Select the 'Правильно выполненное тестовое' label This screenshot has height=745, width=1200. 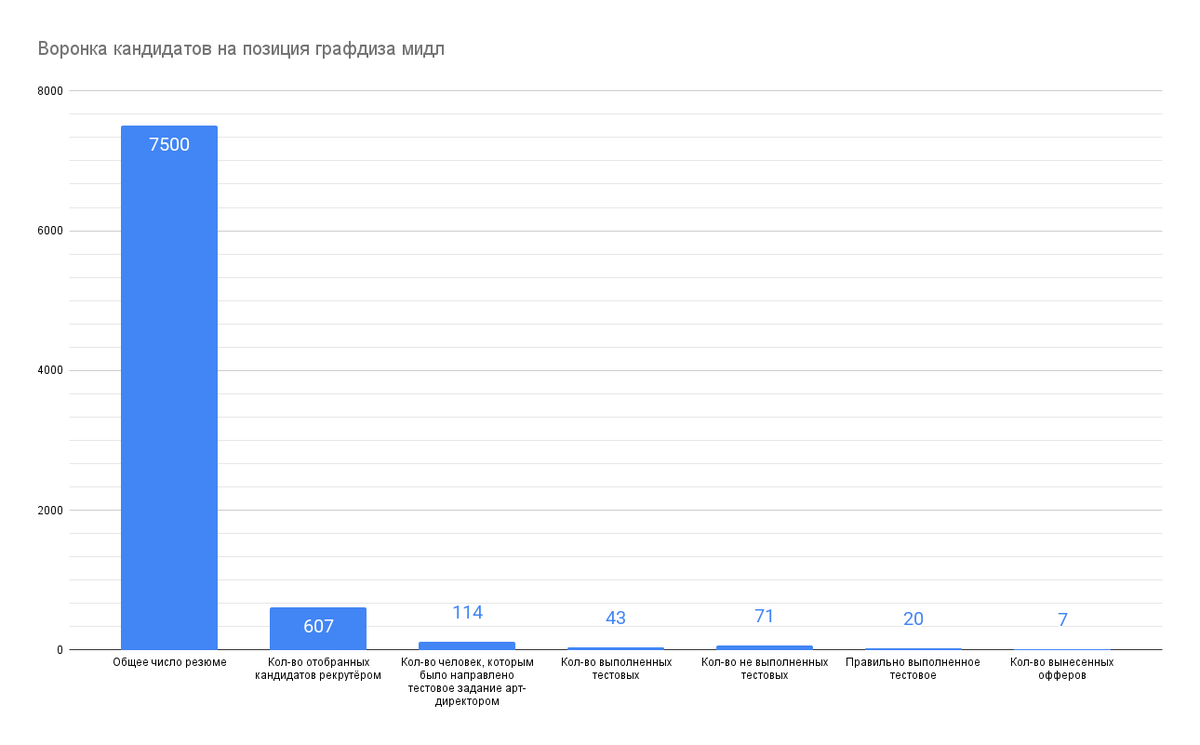tap(914, 668)
